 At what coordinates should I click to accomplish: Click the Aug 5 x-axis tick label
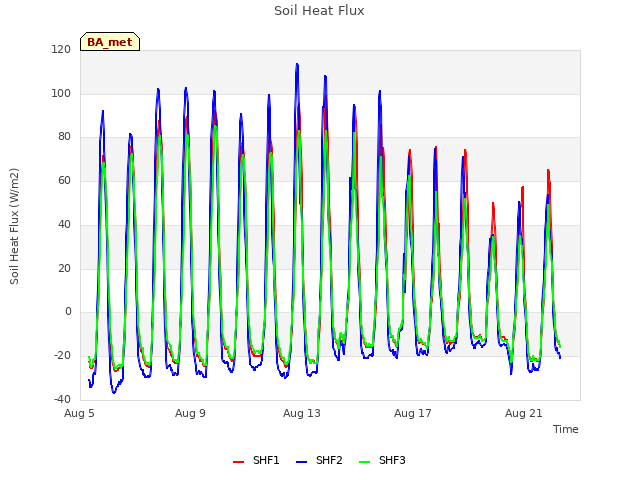(79, 413)
